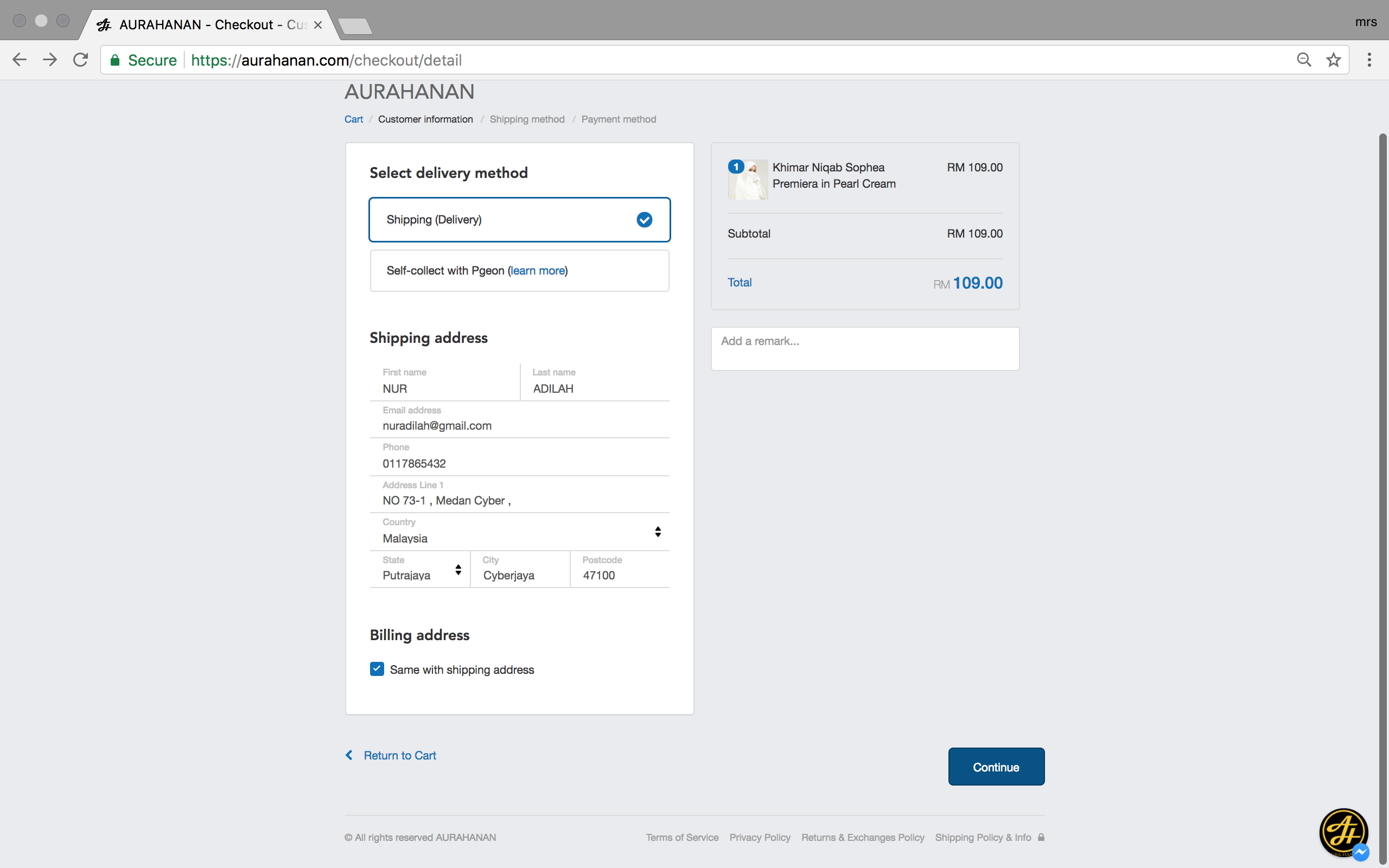Click Return to Cart link
1389x868 pixels.
click(x=399, y=756)
